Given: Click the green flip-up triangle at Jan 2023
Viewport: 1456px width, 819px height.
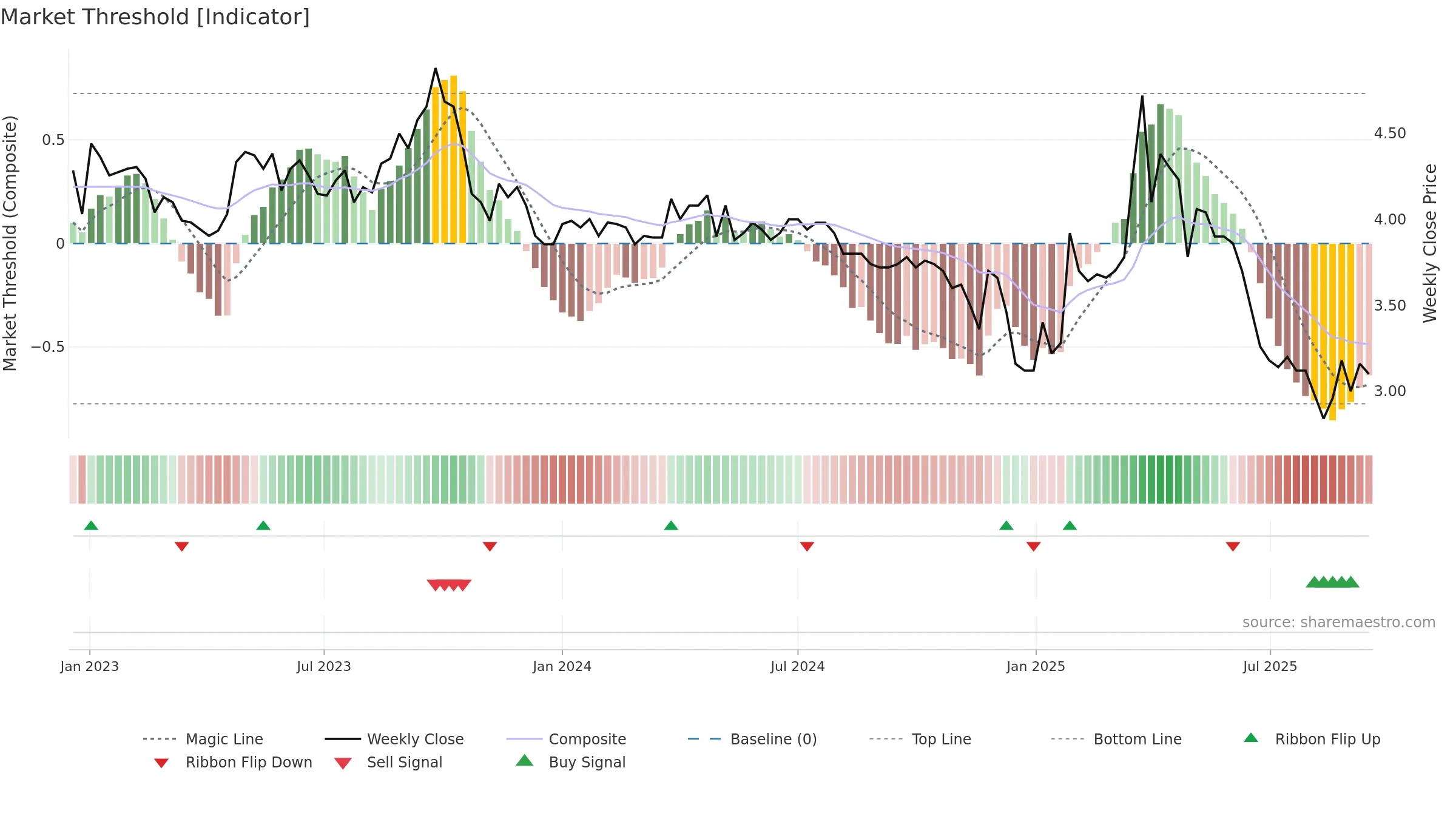Looking at the screenshot, I should point(91,525).
